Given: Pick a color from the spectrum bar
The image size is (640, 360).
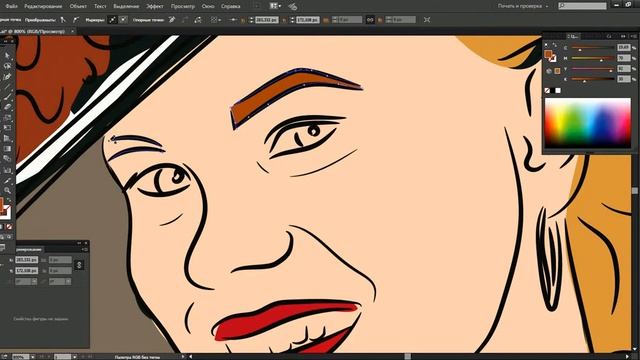Looking at the screenshot, I should point(588,122).
